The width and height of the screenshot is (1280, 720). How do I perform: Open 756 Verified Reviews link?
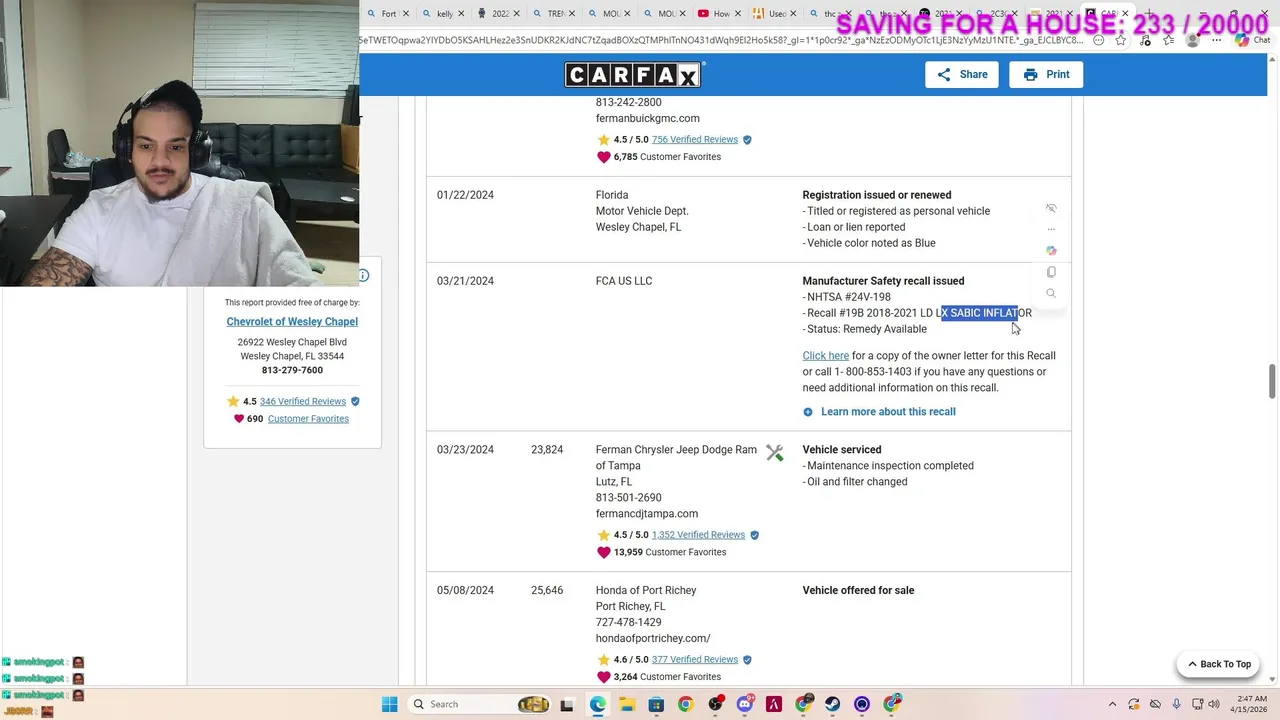pyautogui.click(x=694, y=140)
